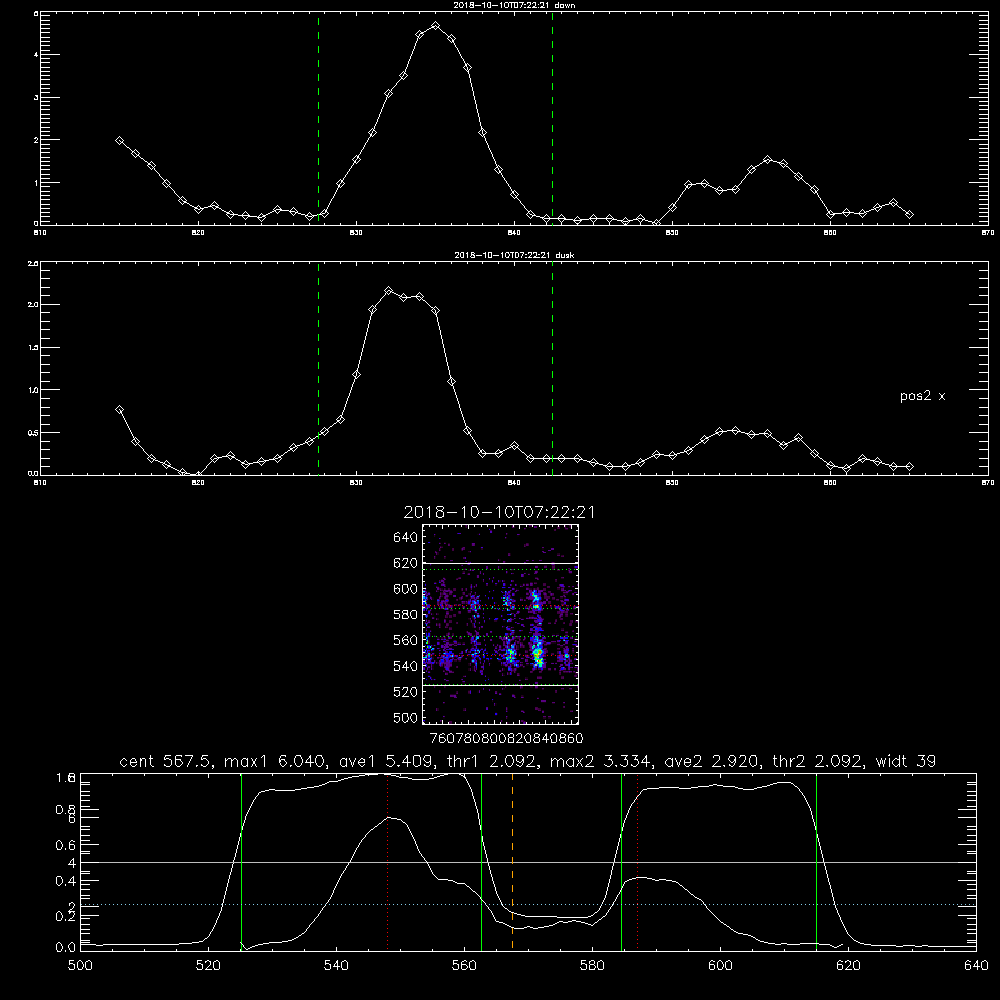1000x1000 pixels.
Task: Click the '560' label on bottom plot x-axis
Action: 464,966
